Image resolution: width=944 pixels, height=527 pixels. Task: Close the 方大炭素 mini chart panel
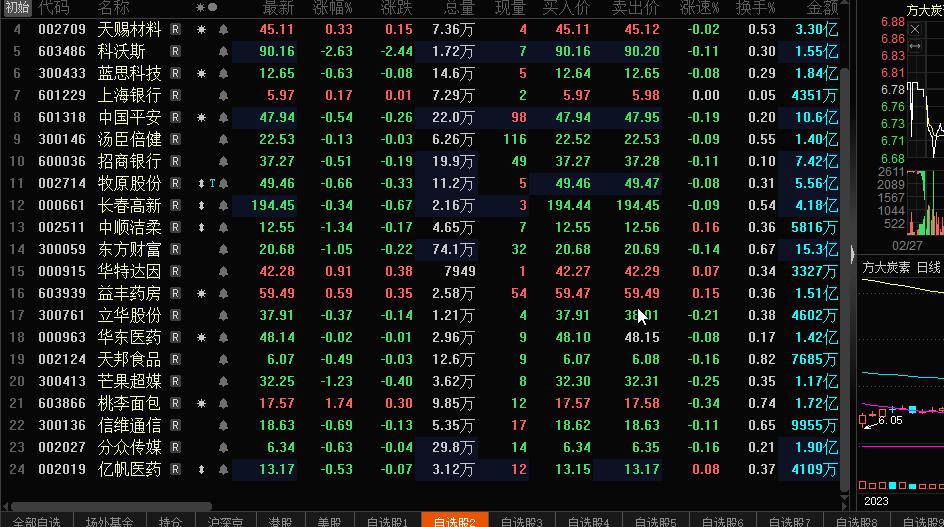click(x=914, y=29)
